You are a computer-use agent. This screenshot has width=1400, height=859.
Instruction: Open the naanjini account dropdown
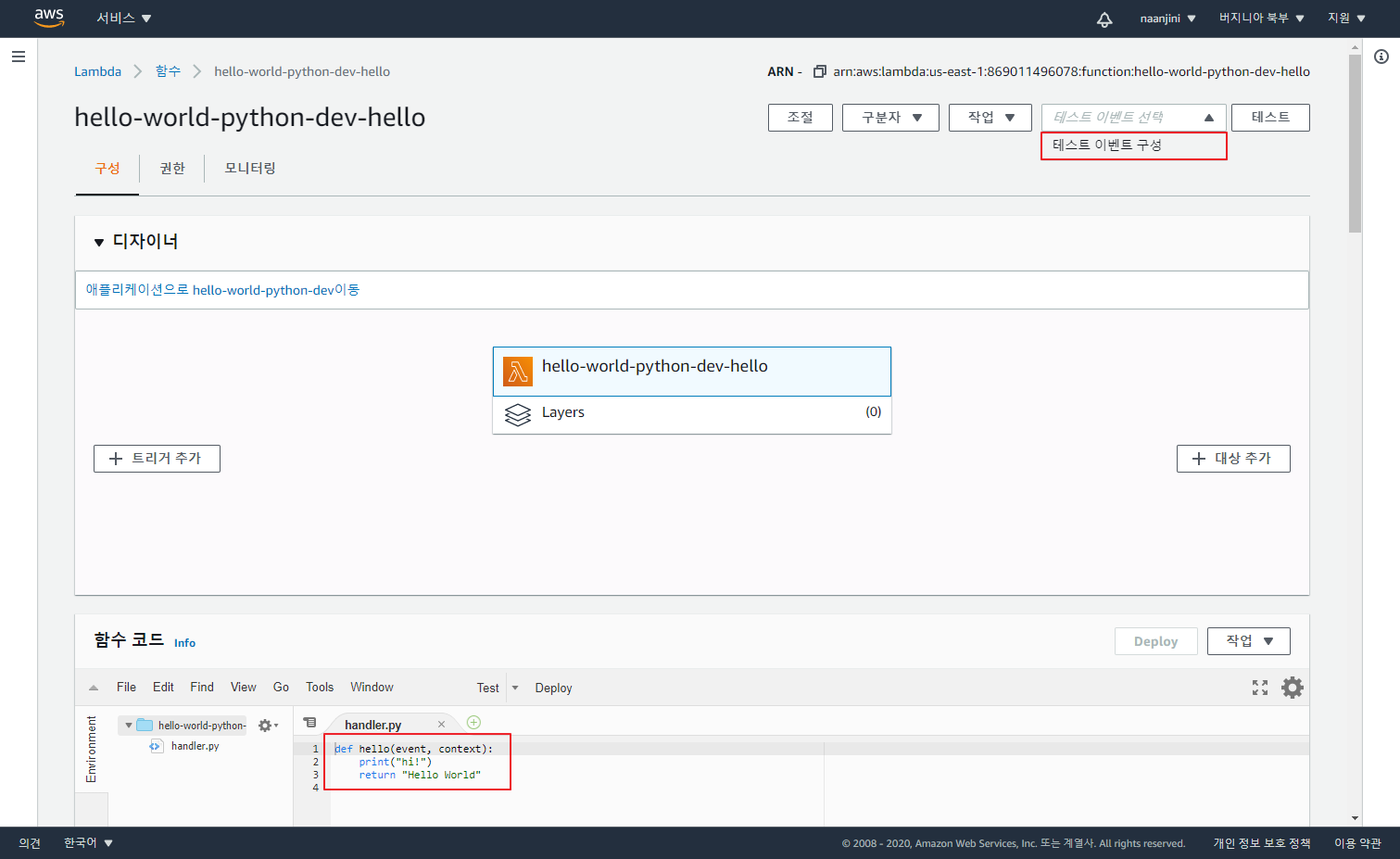click(x=1167, y=19)
